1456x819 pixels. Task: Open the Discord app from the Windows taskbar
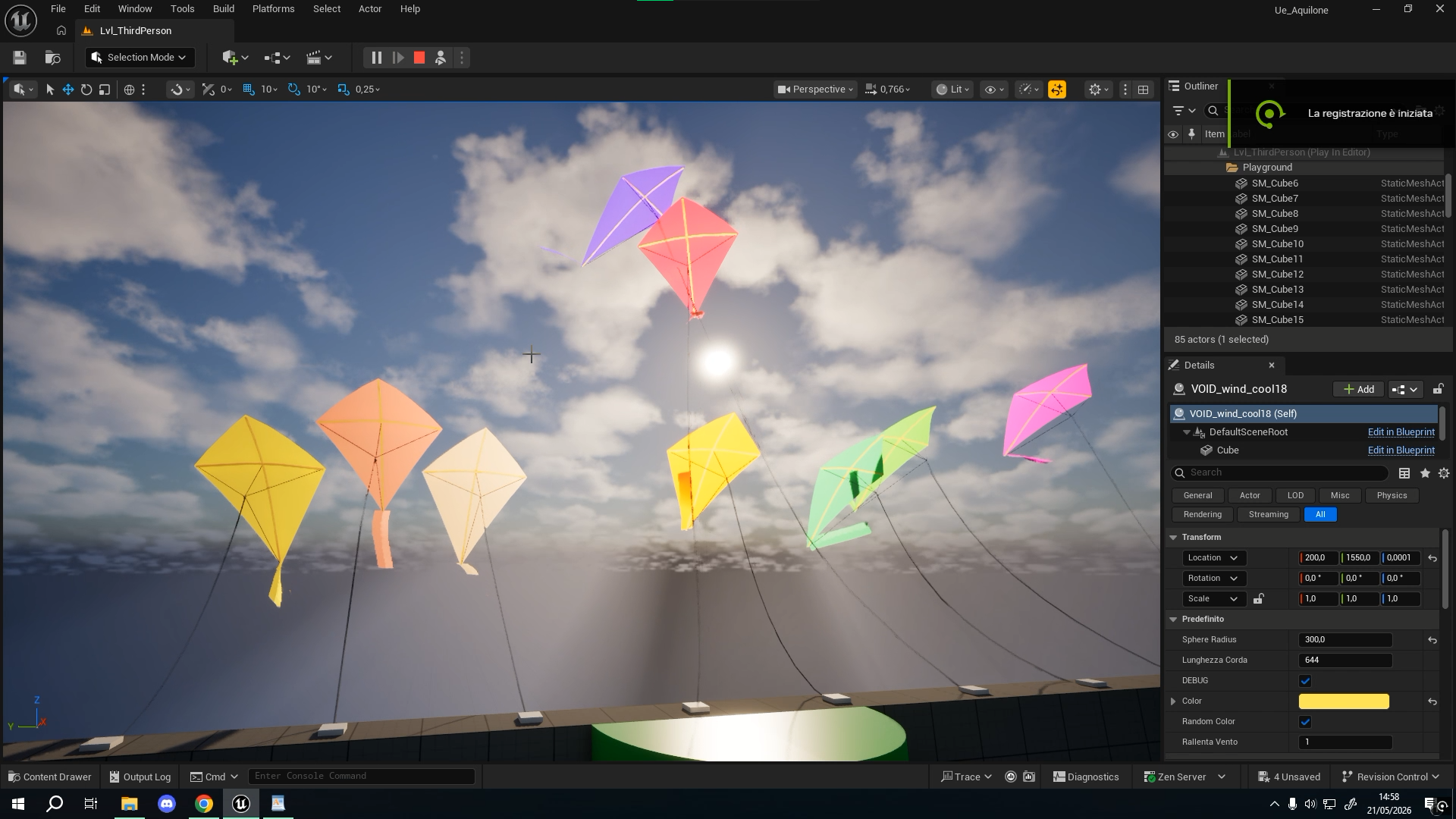166,804
